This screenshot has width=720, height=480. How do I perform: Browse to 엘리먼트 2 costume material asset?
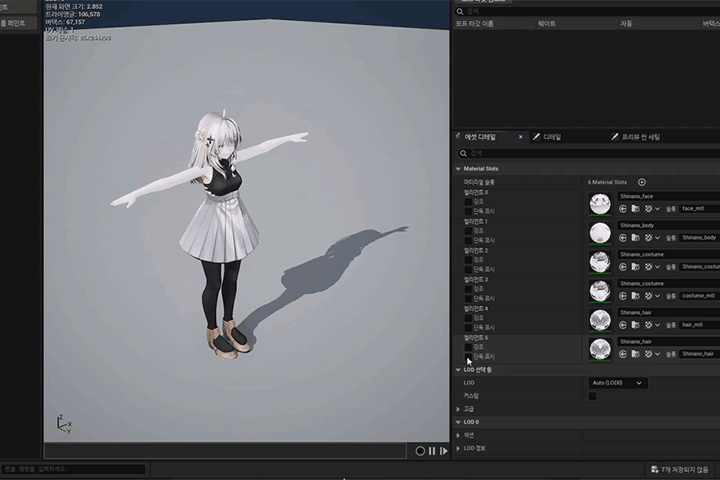coord(636,267)
